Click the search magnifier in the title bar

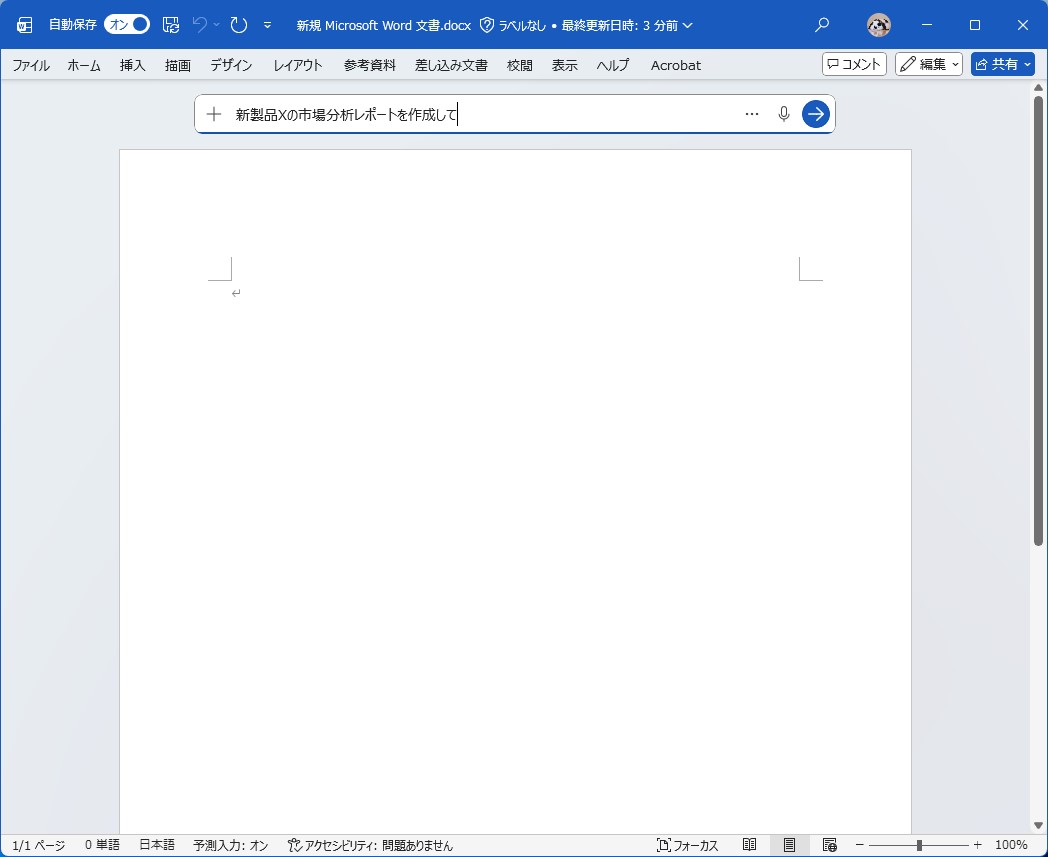tap(822, 25)
